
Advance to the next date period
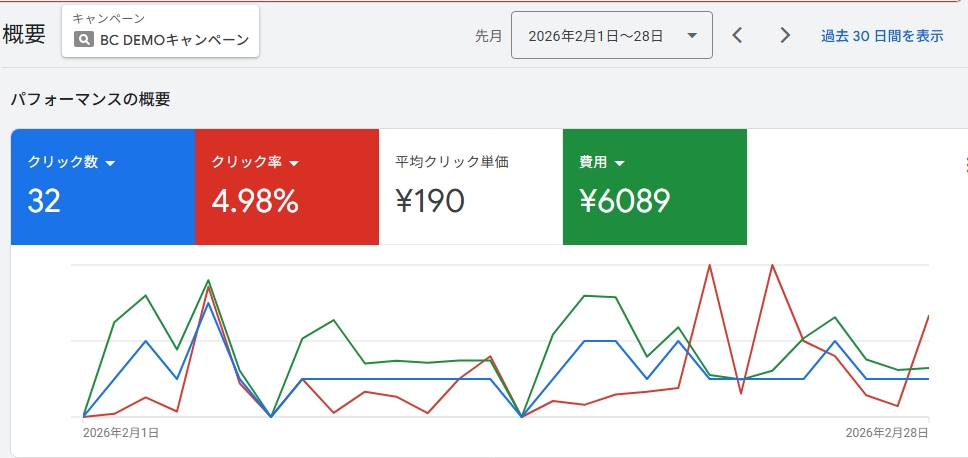[785, 36]
